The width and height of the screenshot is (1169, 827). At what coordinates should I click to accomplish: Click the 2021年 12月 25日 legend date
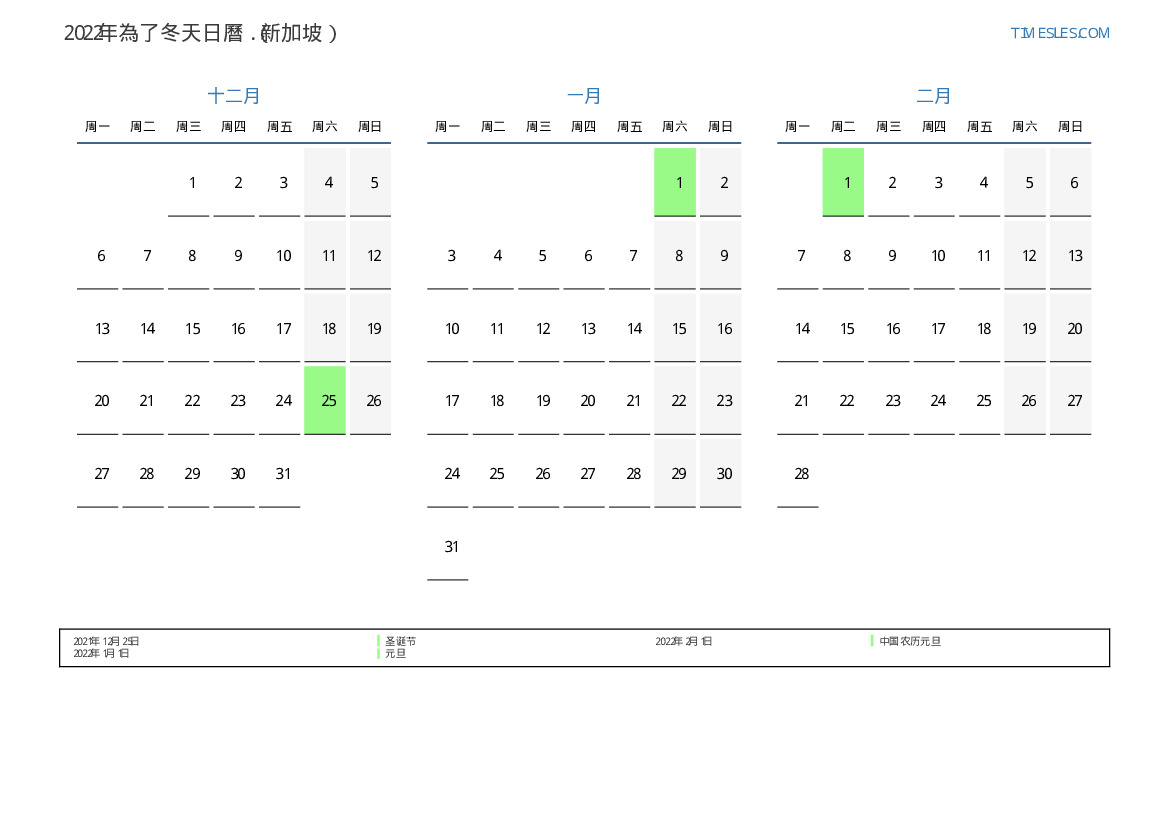[x=106, y=641]
